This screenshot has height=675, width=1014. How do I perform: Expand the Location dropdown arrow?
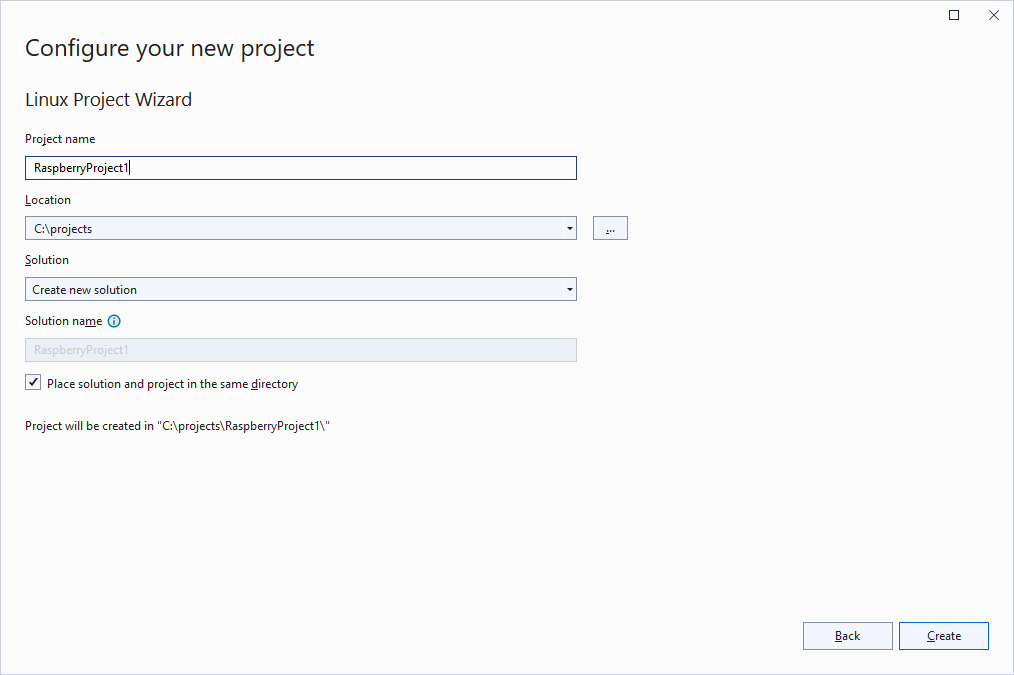coord(569,229)
